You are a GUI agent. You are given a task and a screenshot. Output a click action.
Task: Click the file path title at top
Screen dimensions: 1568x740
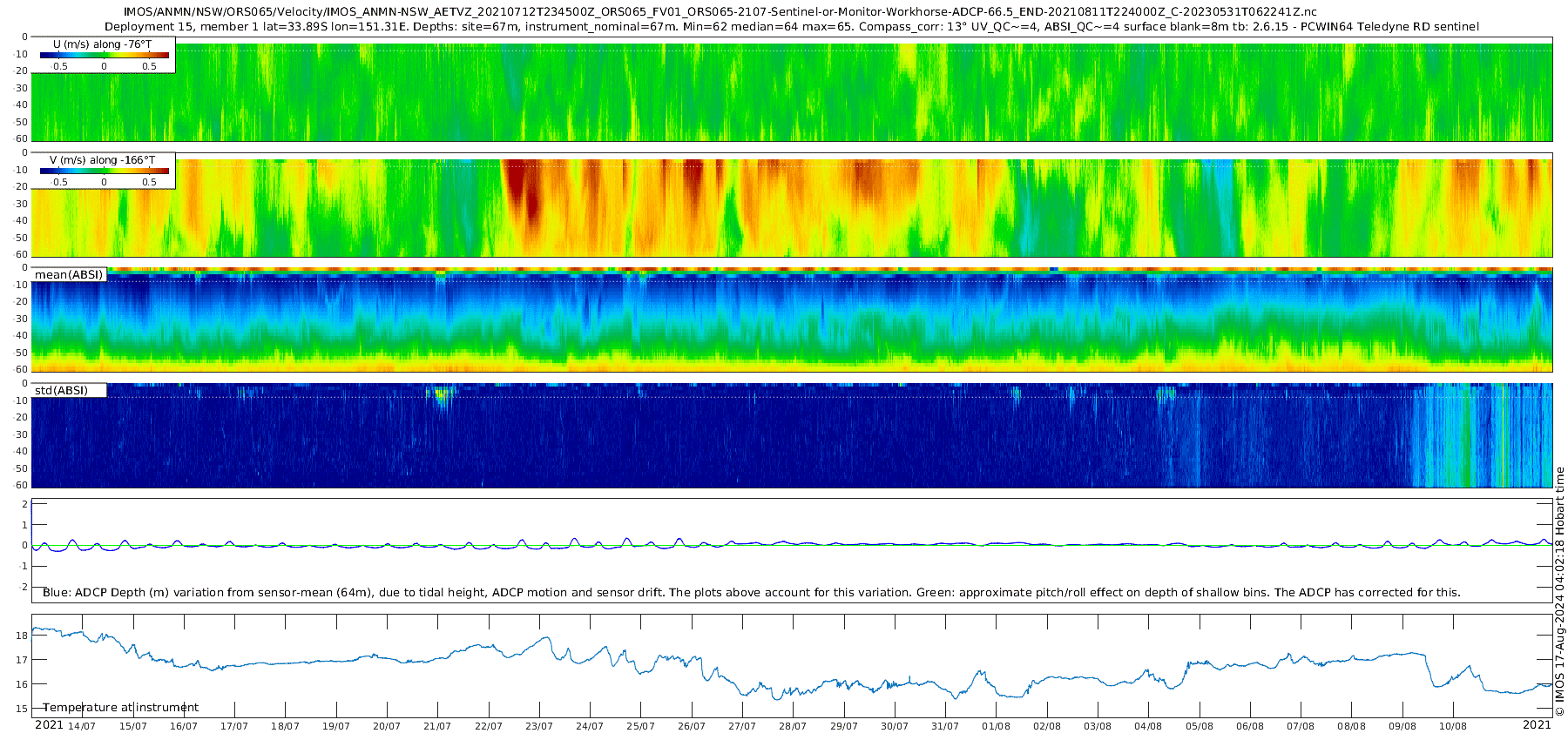[720, 12]
